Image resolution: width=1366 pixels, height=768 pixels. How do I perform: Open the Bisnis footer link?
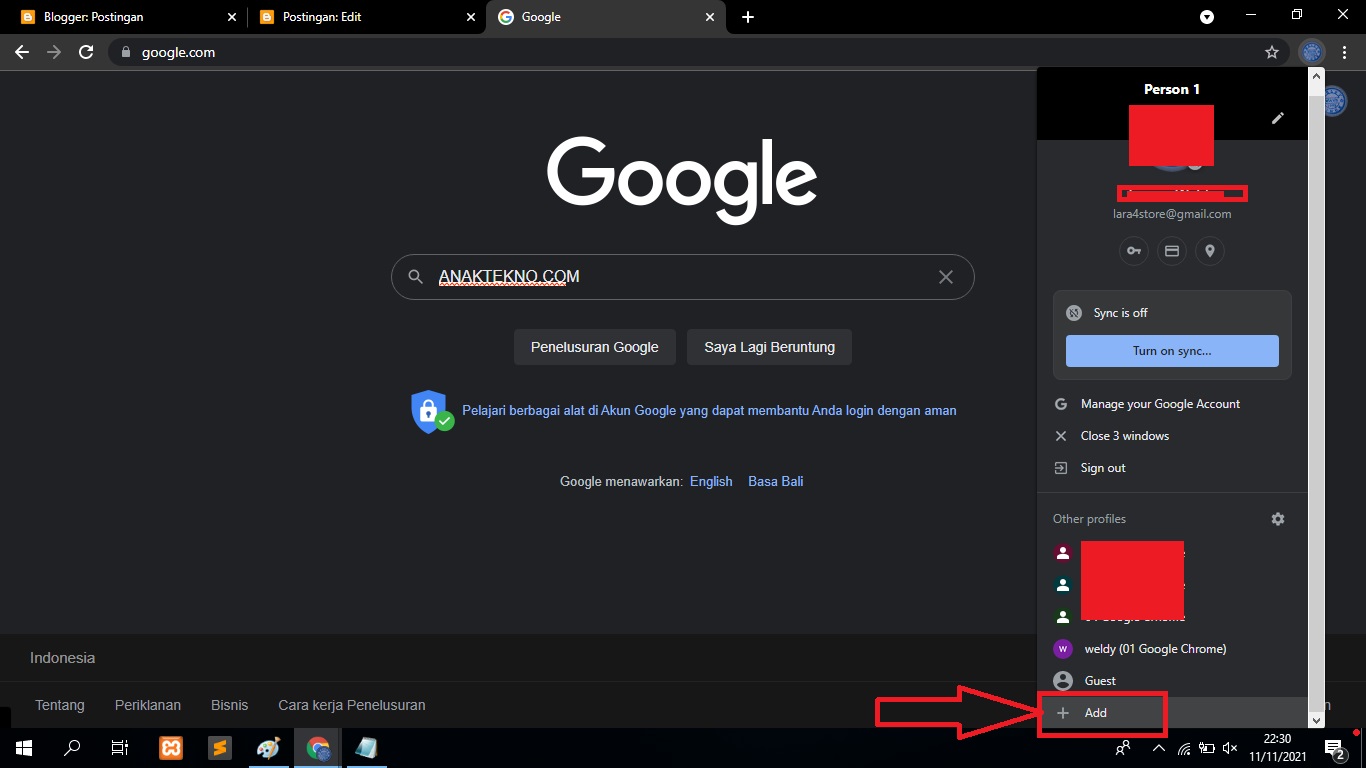(229, 705)
